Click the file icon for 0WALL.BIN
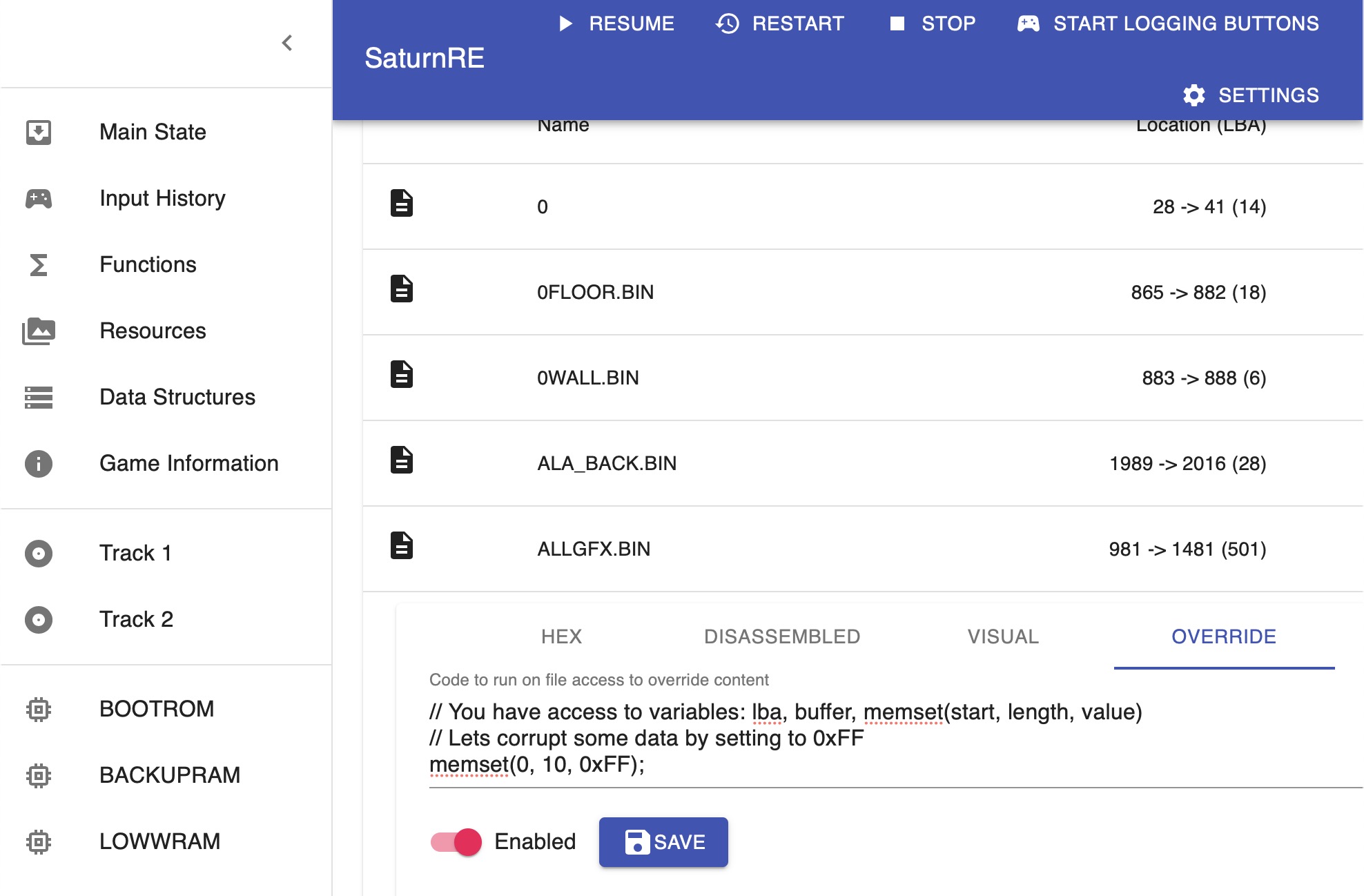 (402, 375)
